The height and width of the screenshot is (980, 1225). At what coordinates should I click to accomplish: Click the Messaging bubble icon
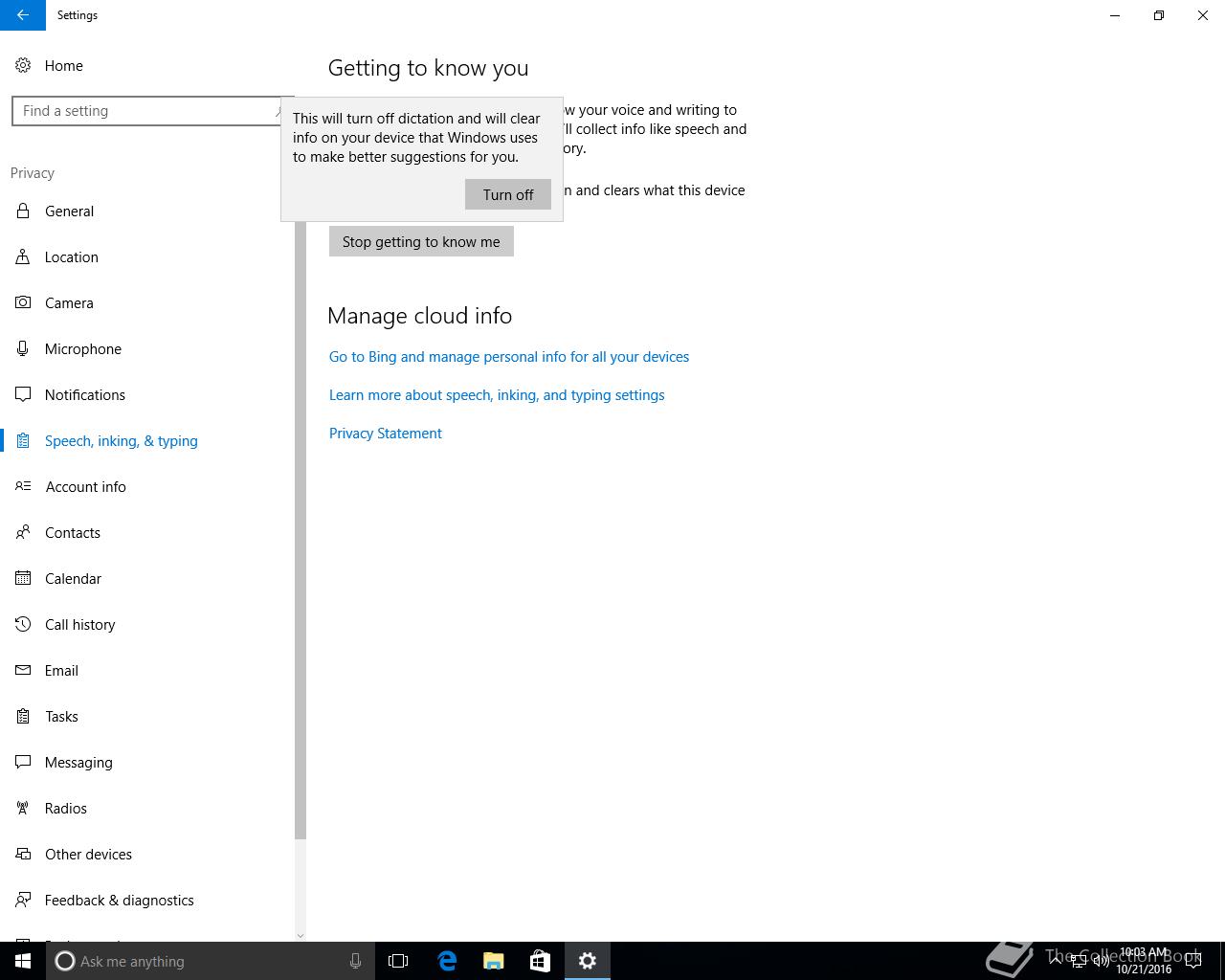[x=23, y=762]
